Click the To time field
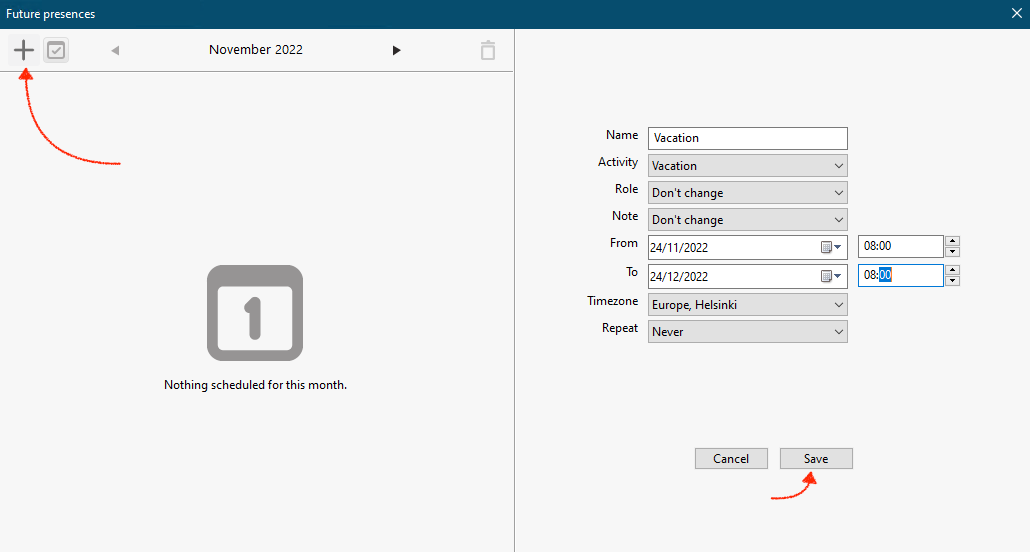 pyautogui.click(x=901, y=275)
